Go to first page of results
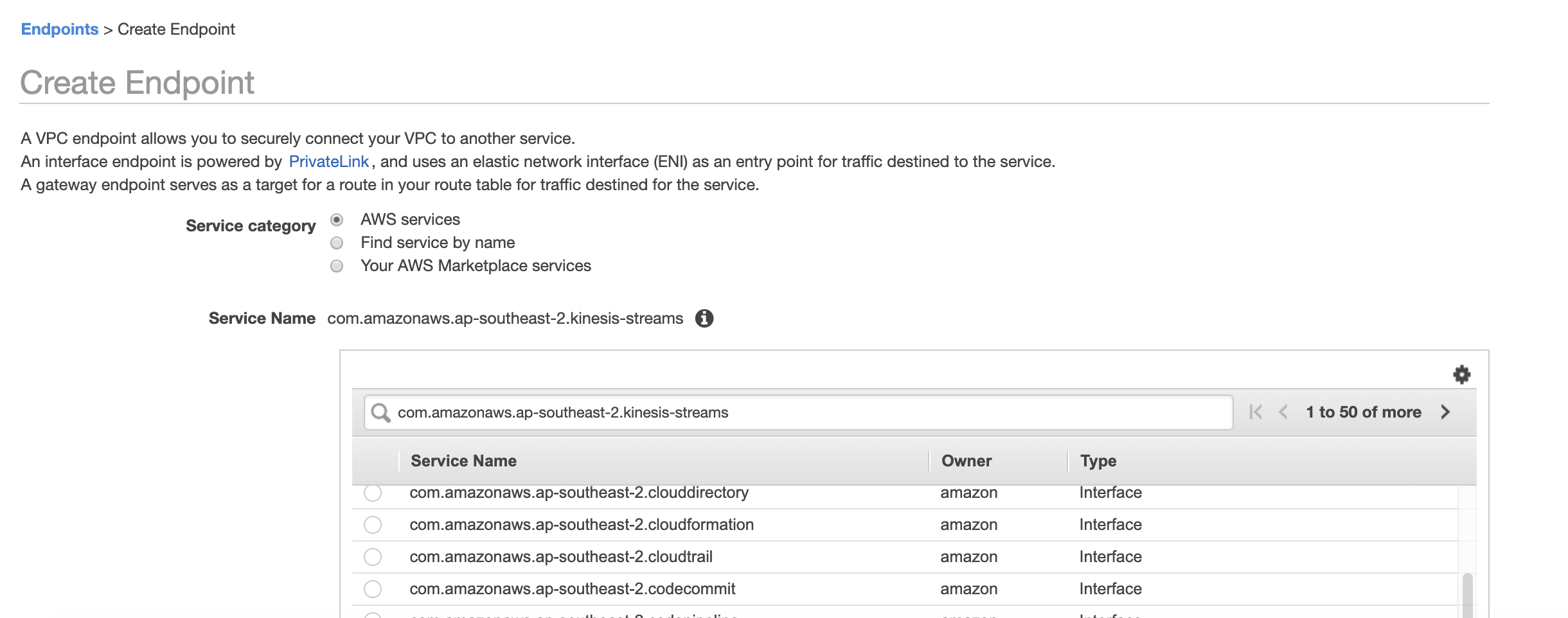Screen dimensions: 1568x618 (1255, 412)
